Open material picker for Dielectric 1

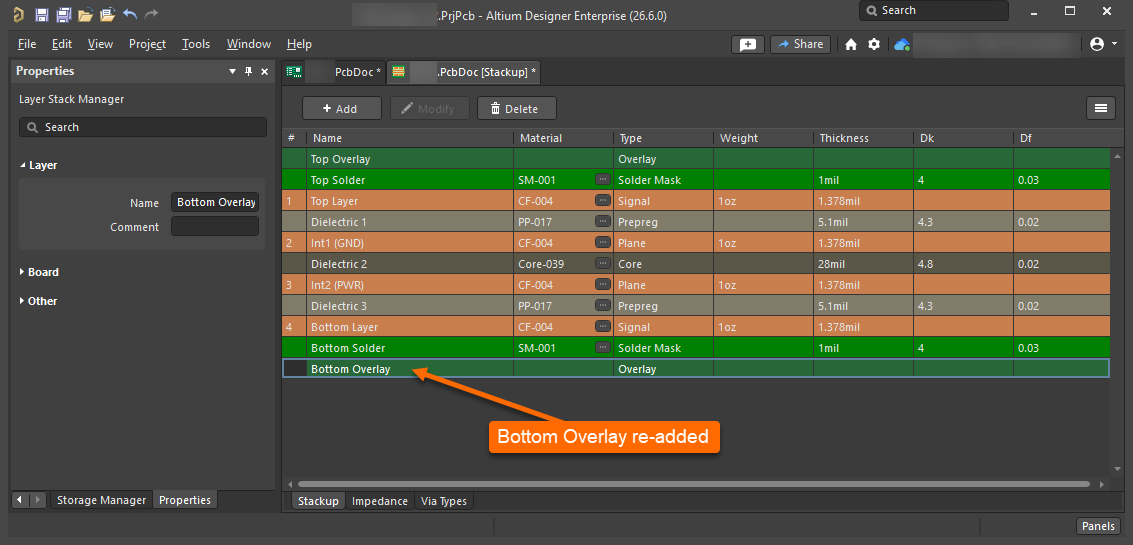click(603, 221)
